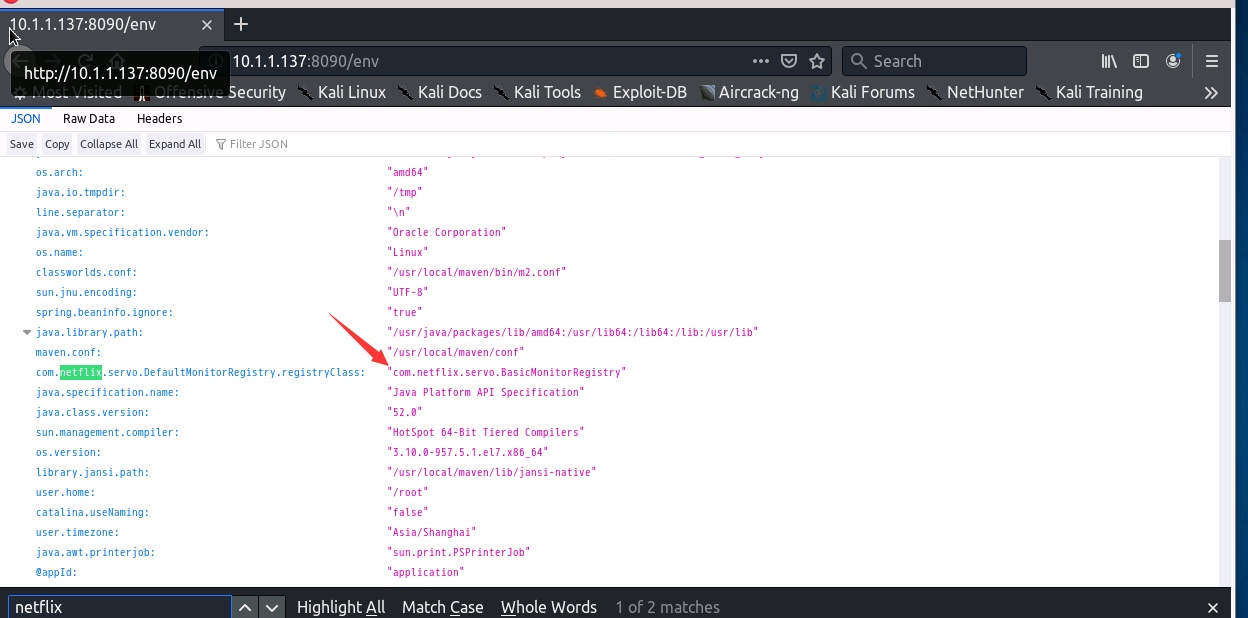The height and width of the screenshot is (618, 1248).
Task: Click java.class.version value "52.0"
Action: tap(405, 412)
